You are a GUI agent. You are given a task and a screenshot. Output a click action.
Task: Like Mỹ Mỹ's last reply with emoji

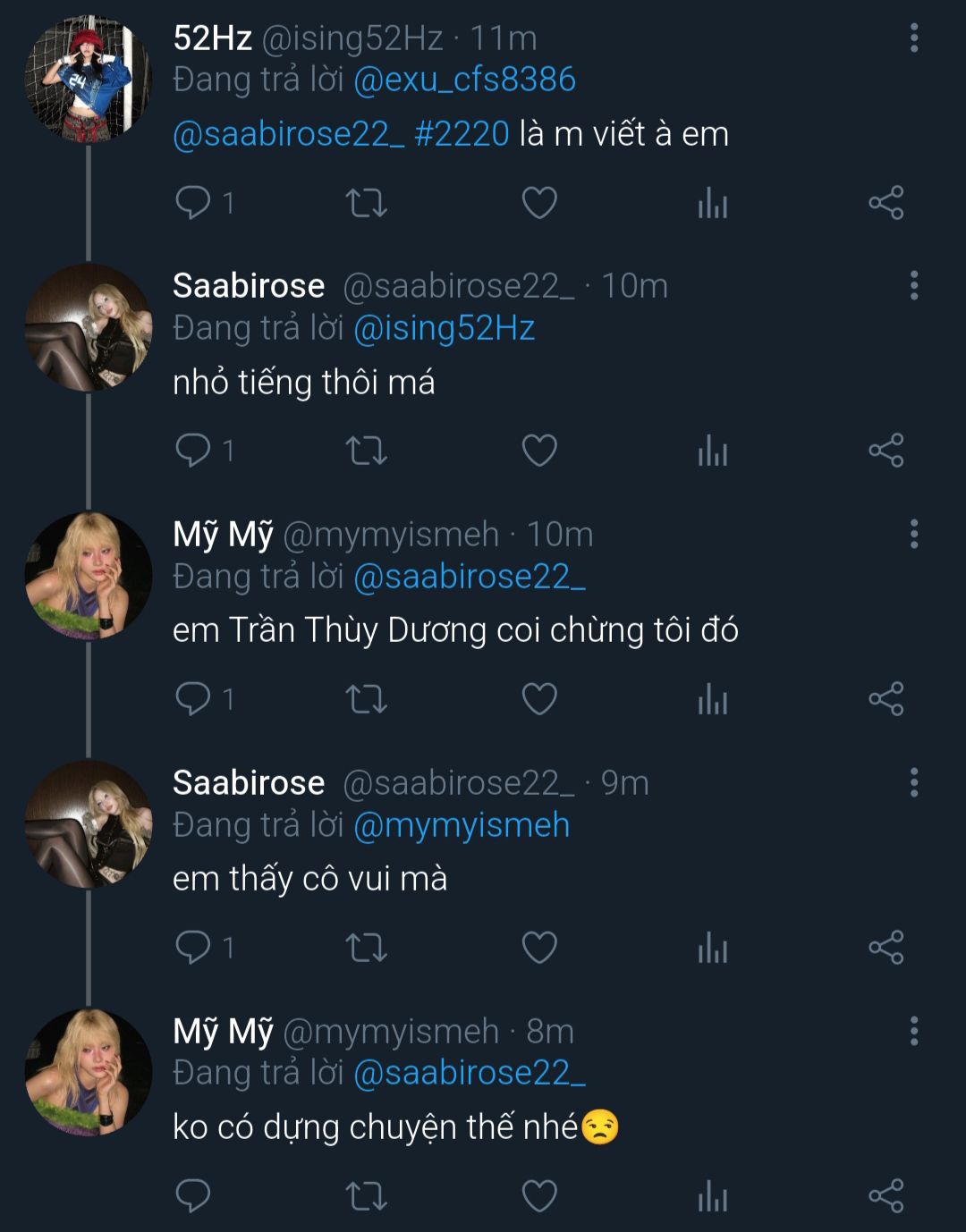point(539,1195)
